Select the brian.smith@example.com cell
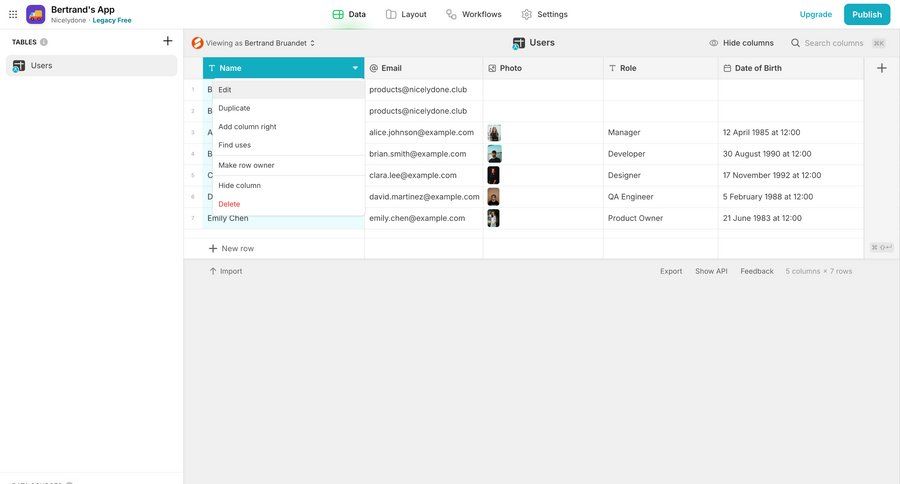 [x=424, y=154]
